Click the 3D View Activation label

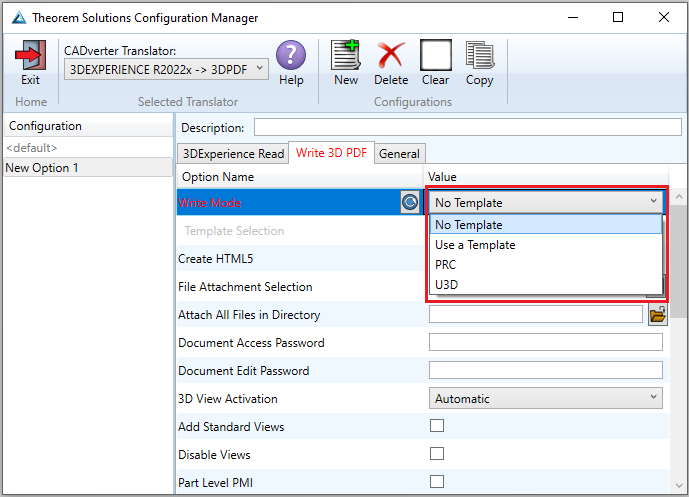[228, 399]
